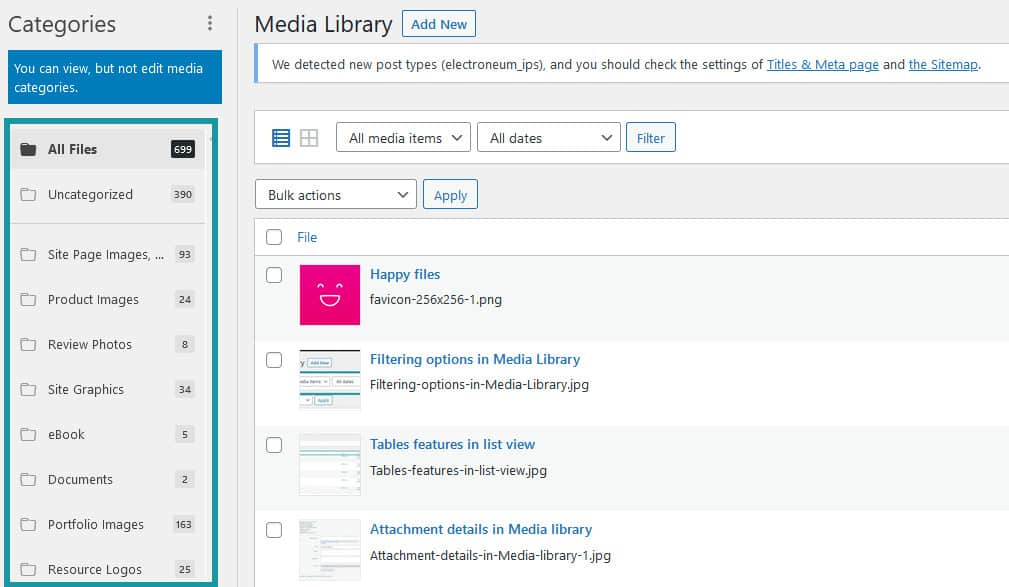The width and height of the screenshot is (1009, 587).
Task: Open the Filtering options in Media Library thumbnail
Action: pyautogui.click(x=330, y=380)
